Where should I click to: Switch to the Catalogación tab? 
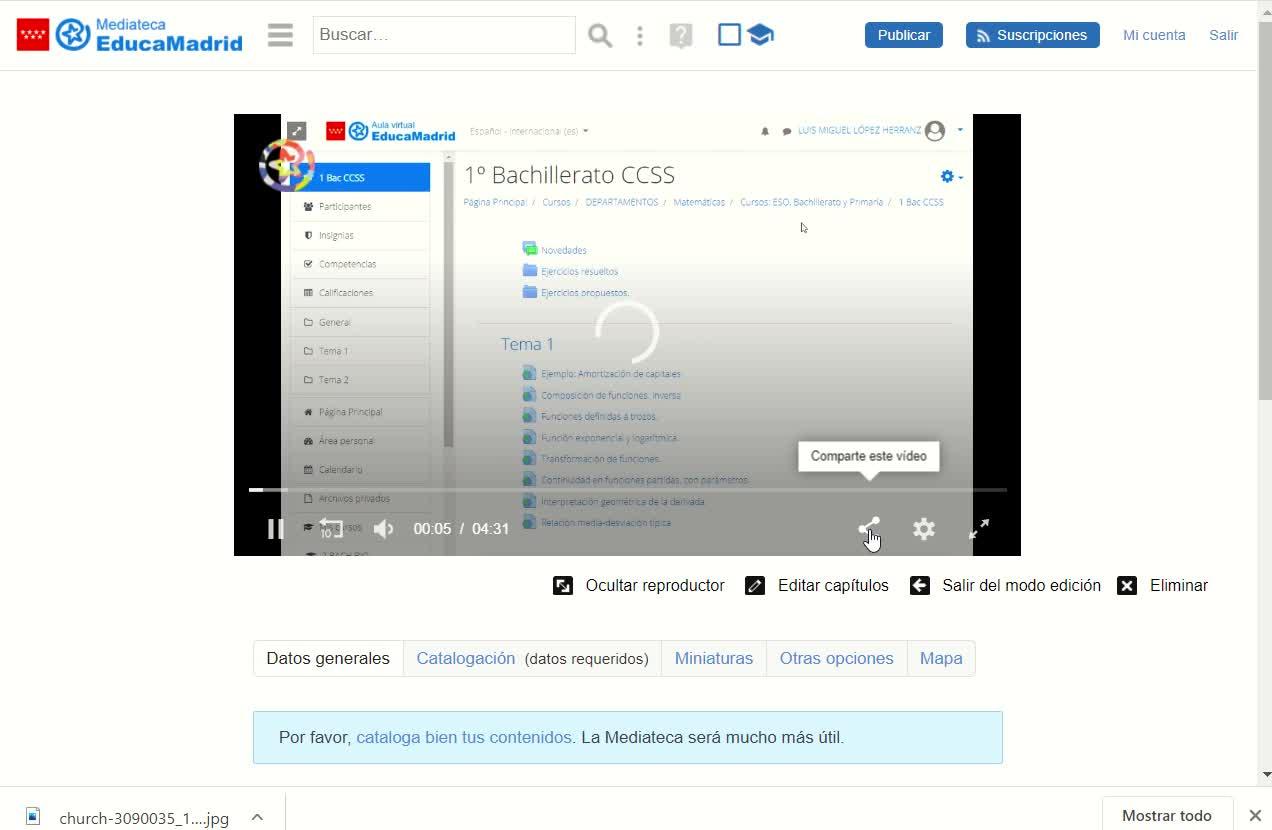point(532,658)
